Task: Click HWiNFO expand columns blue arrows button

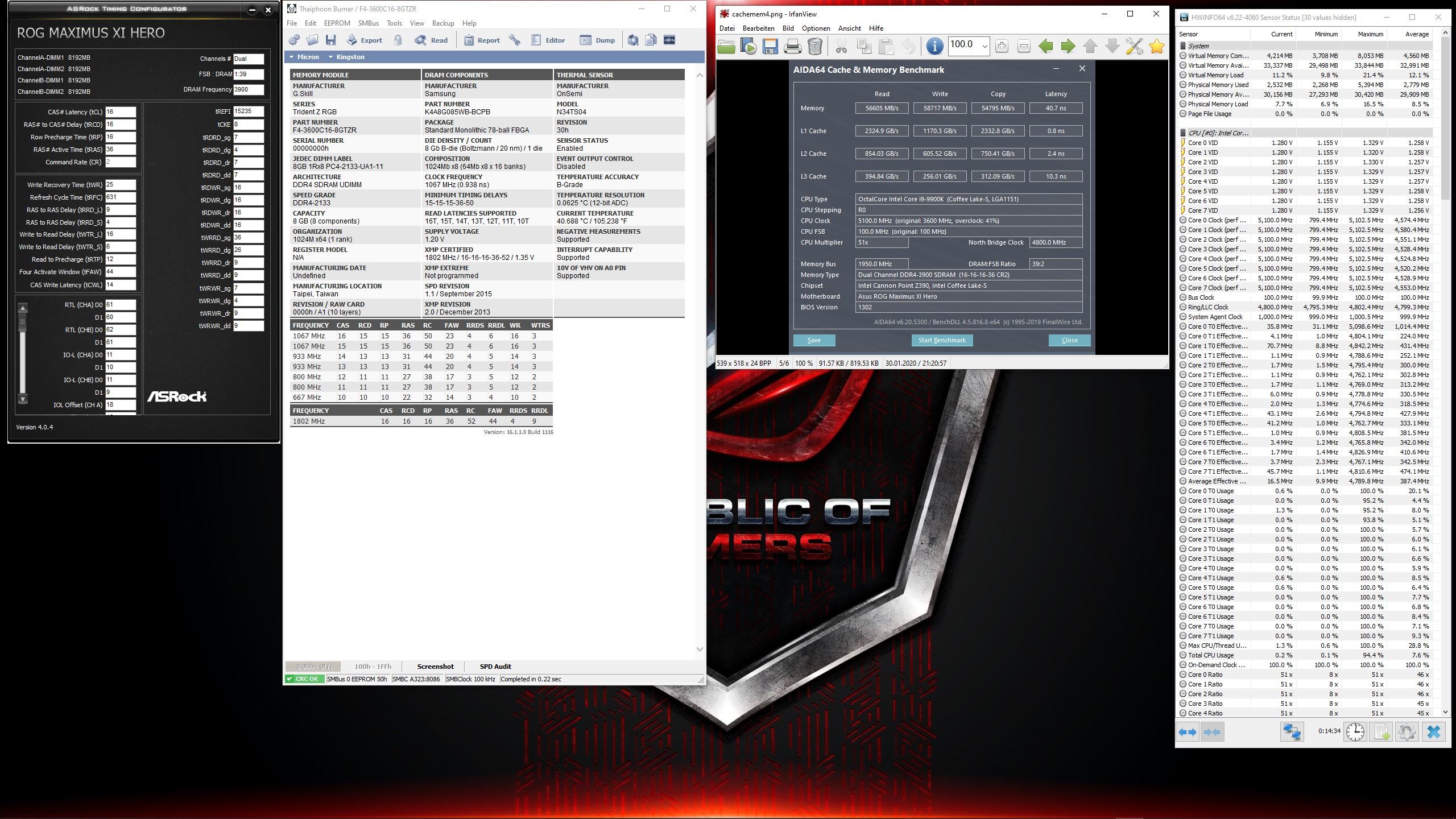Action: click(x=1188, y=732)
